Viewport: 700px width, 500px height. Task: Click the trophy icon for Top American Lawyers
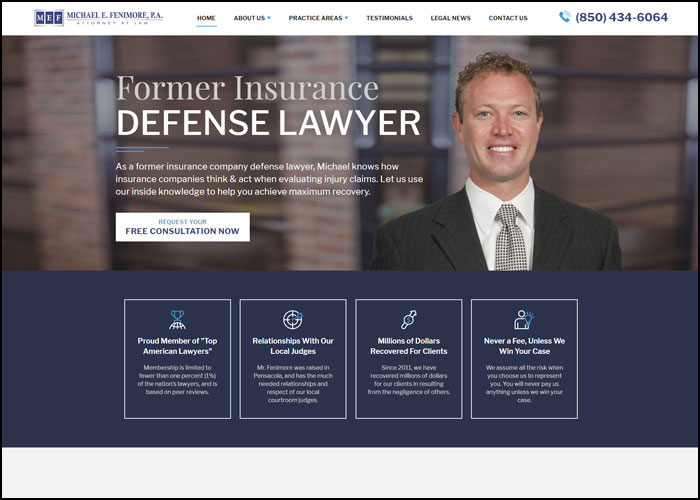coord(177,319)
